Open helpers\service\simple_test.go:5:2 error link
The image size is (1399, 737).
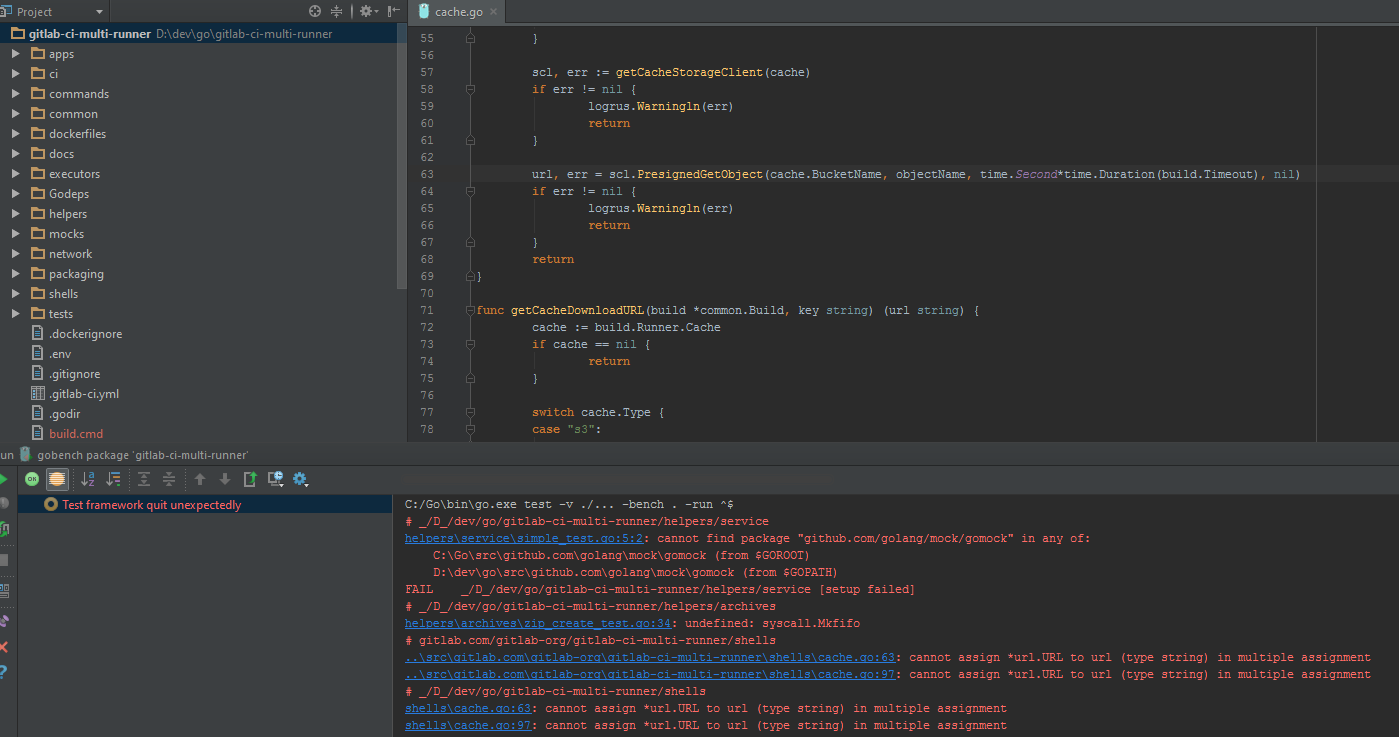(524, 538)
